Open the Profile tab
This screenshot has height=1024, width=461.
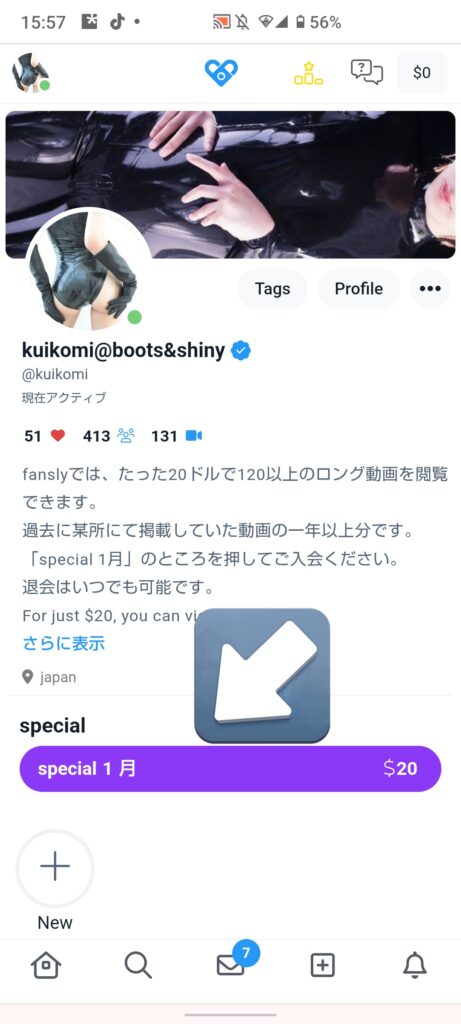coord(358,289)
